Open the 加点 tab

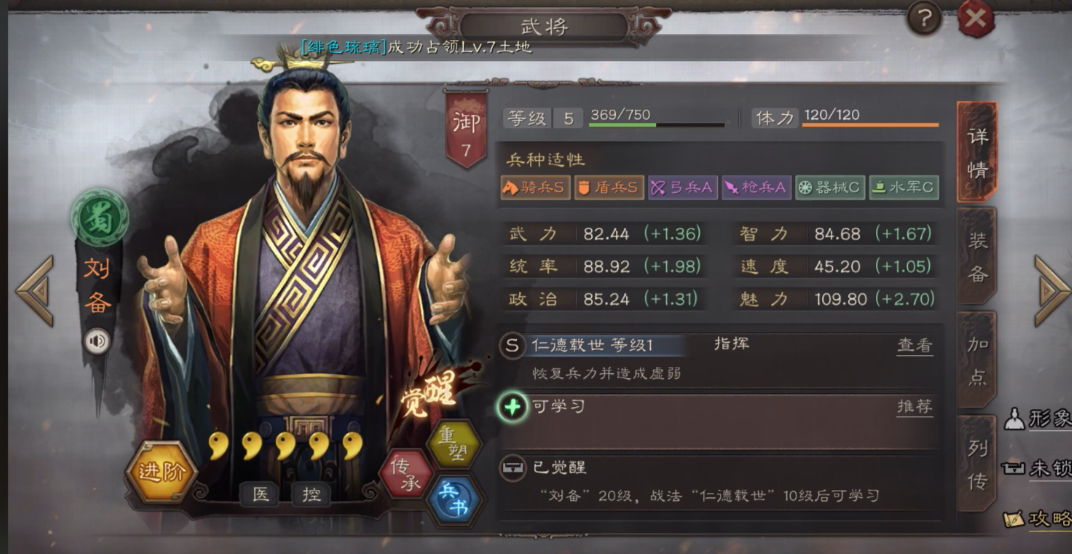tap(977, 360)
